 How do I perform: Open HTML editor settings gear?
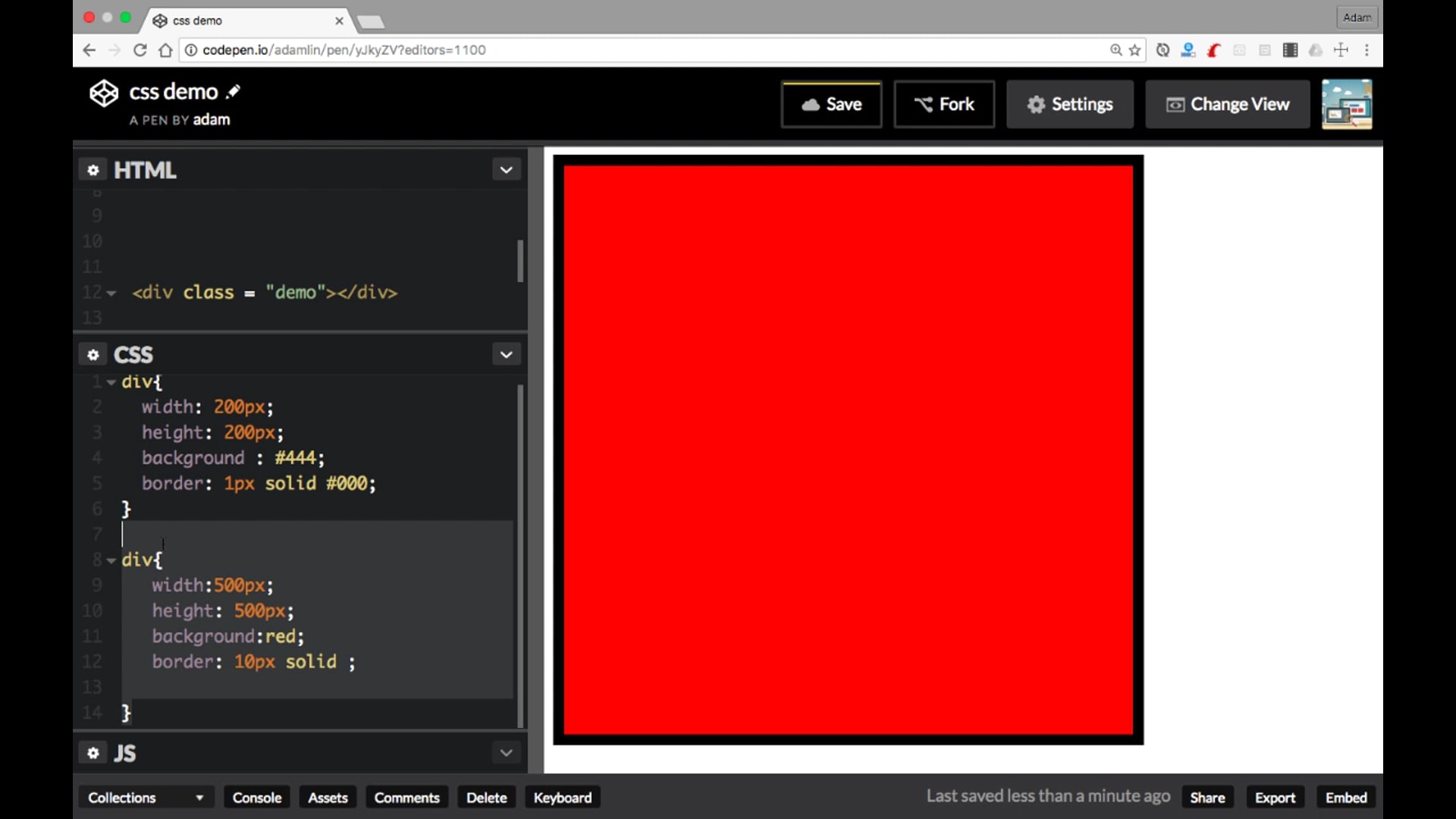(x=93, y=170)
